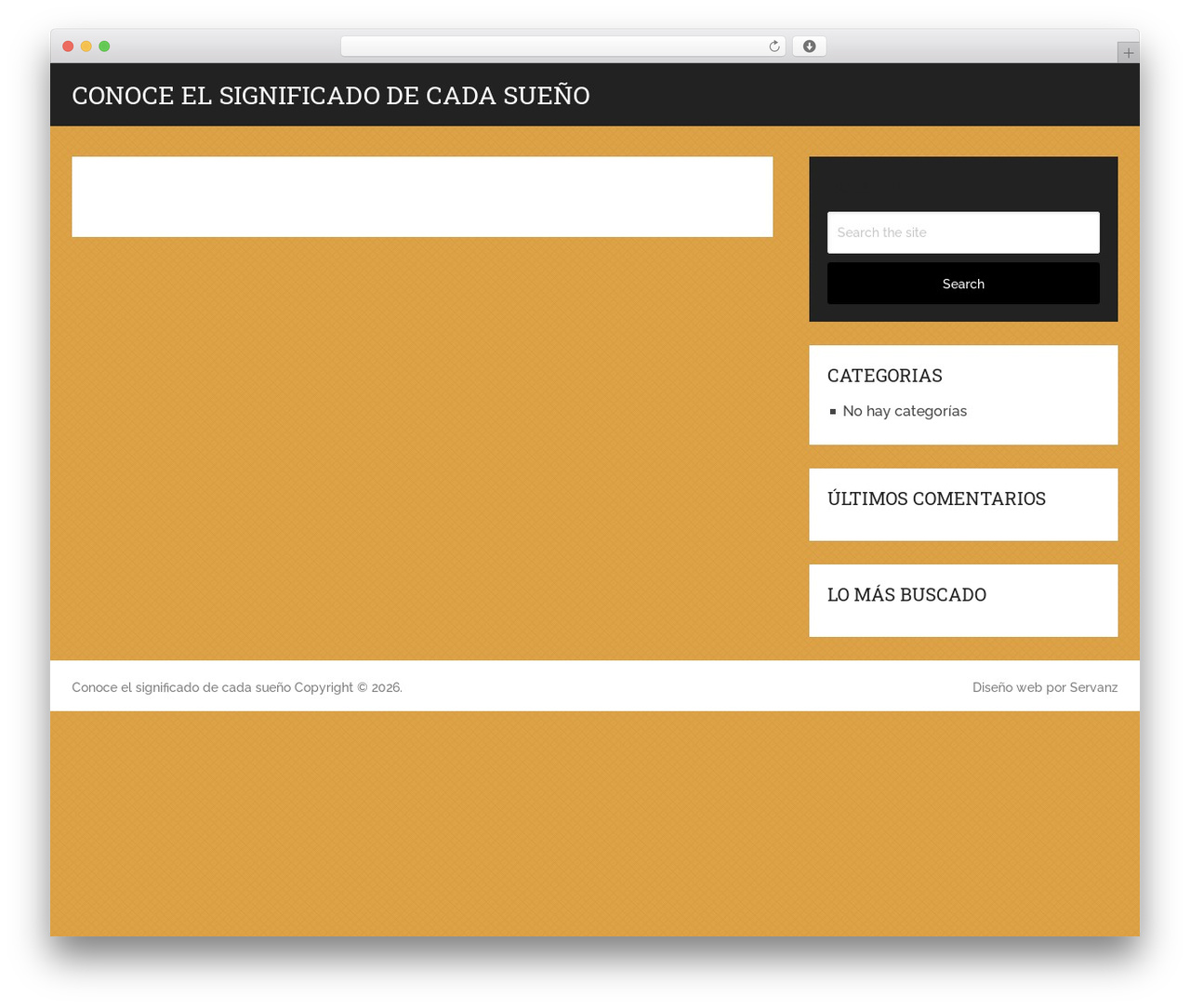Select the Lo más buscado heading
The height and width of the screenshot is (1008, 1190).
click(x=906, y=595)
